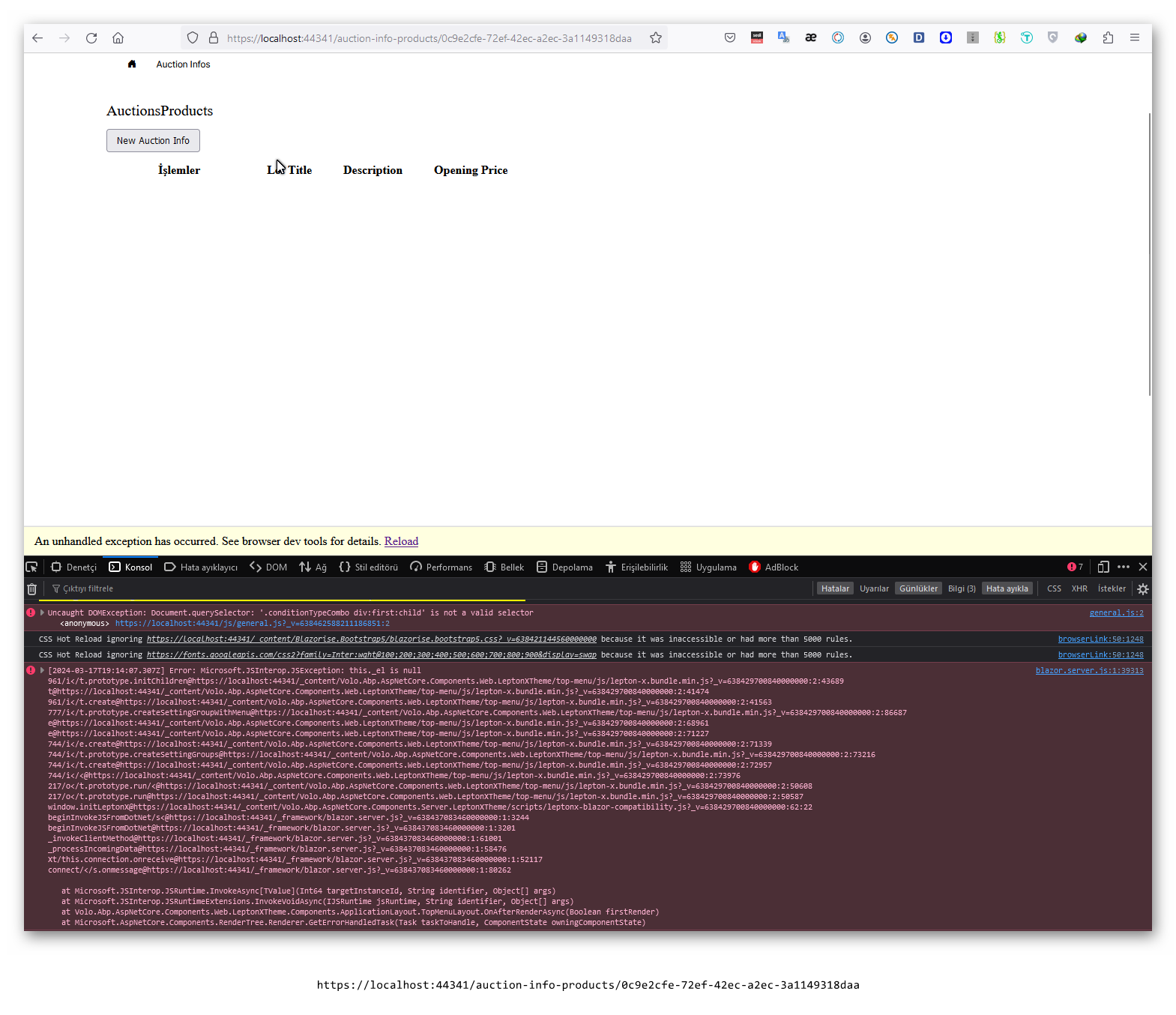The height and width of the screenshot is (1015, 1176).
Task: Reload the page using browser refresh icon
Action: pyautogui.click(x=91, y=38)
